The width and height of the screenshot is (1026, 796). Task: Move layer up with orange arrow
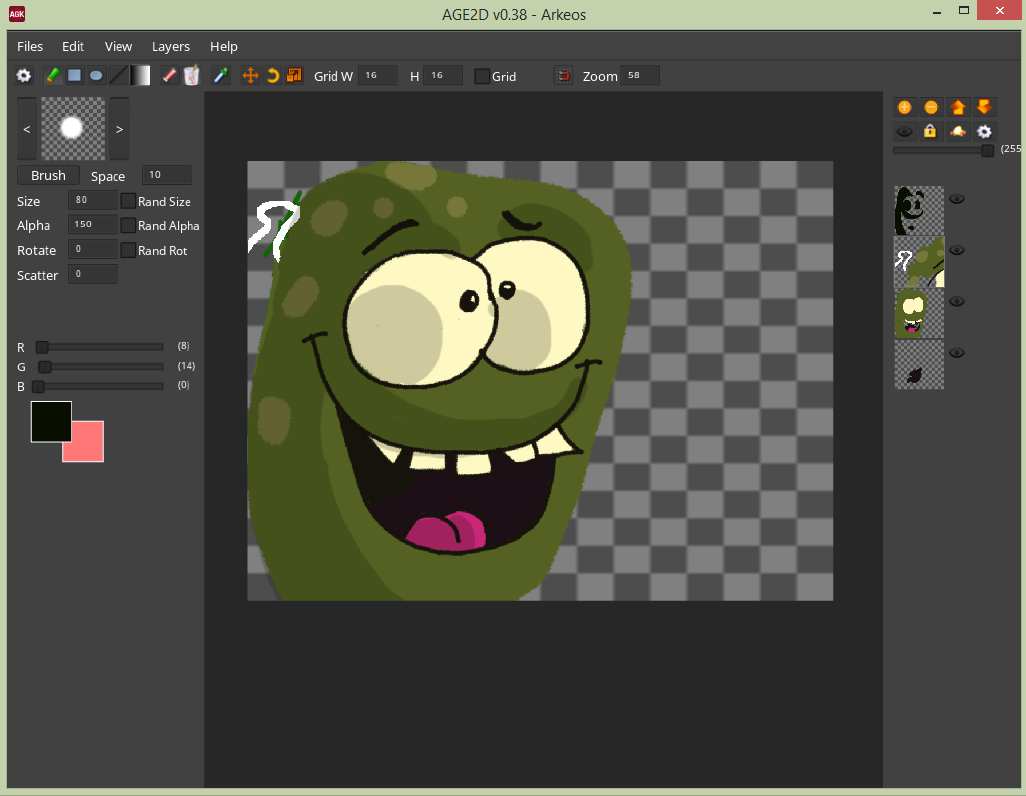coord(957,107)
